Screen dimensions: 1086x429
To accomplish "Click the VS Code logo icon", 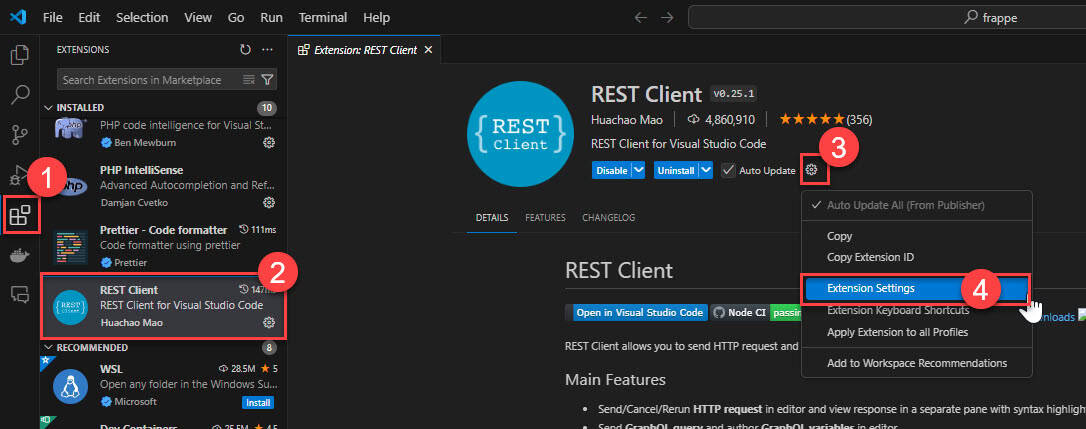I will [18, 17].
